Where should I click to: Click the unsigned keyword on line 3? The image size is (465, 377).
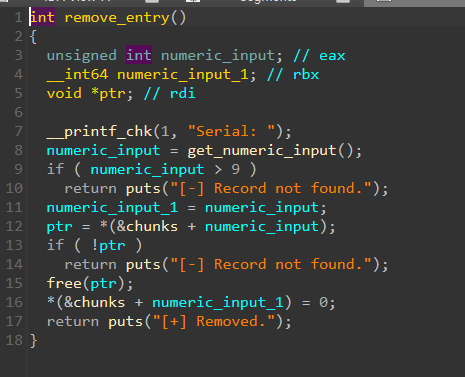[x=82, y=55]
